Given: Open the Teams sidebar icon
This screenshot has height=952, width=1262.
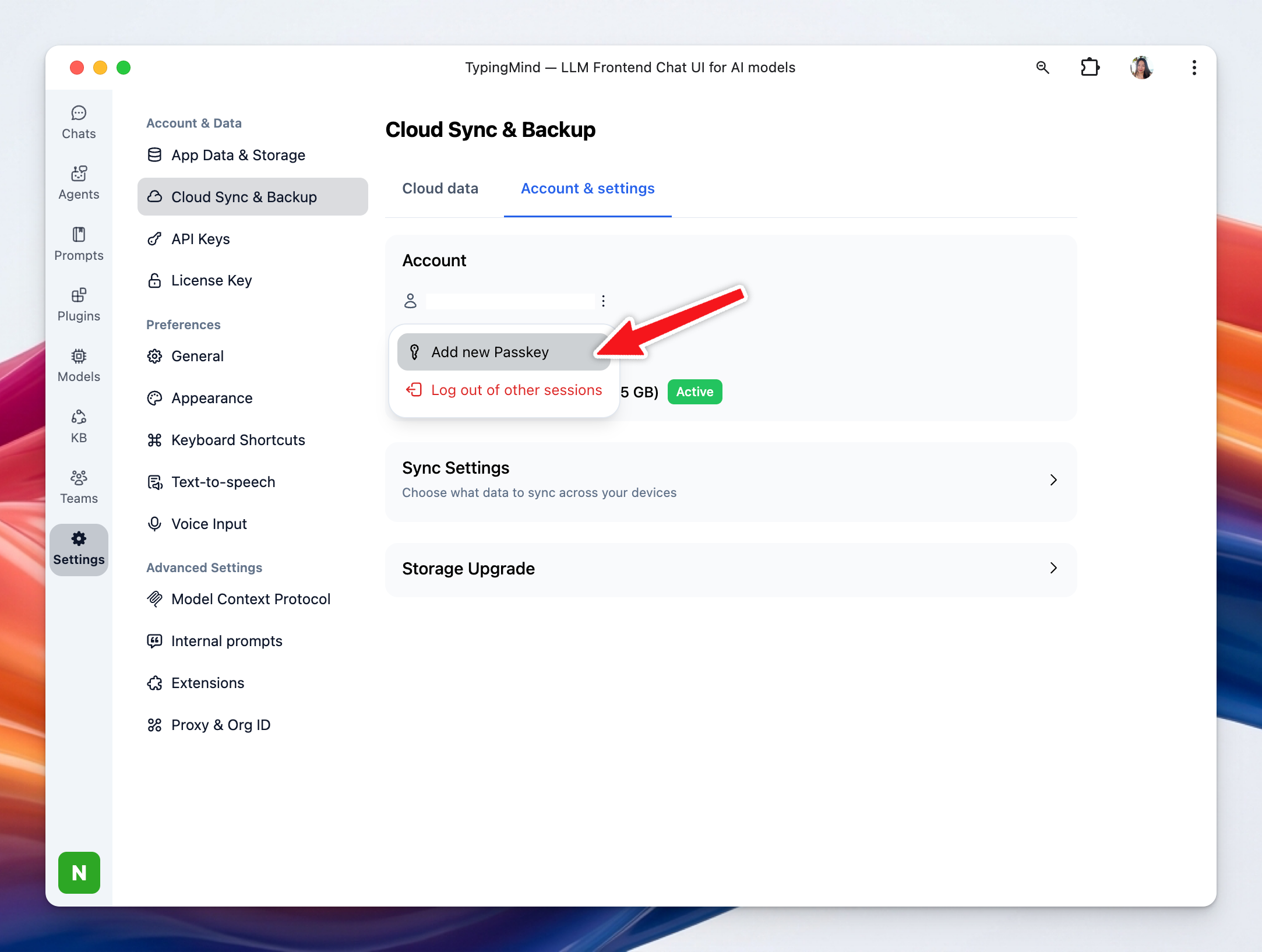Looking at the screenshot, I should click(79, 487).
